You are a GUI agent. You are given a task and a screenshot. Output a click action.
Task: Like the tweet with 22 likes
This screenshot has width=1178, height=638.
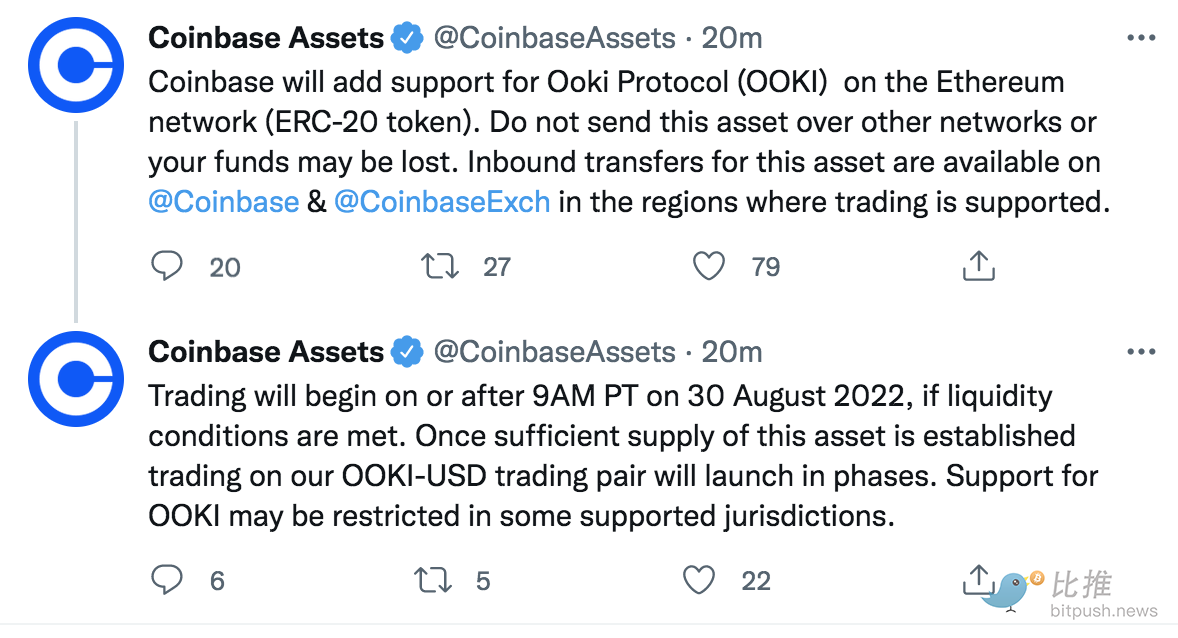699,579
